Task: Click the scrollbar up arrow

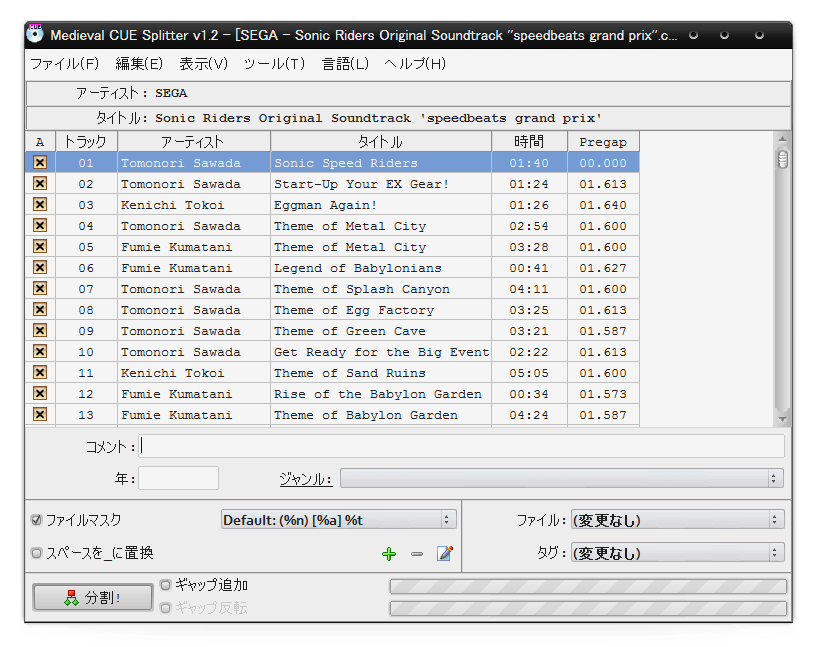Action: tap(783, 139)
